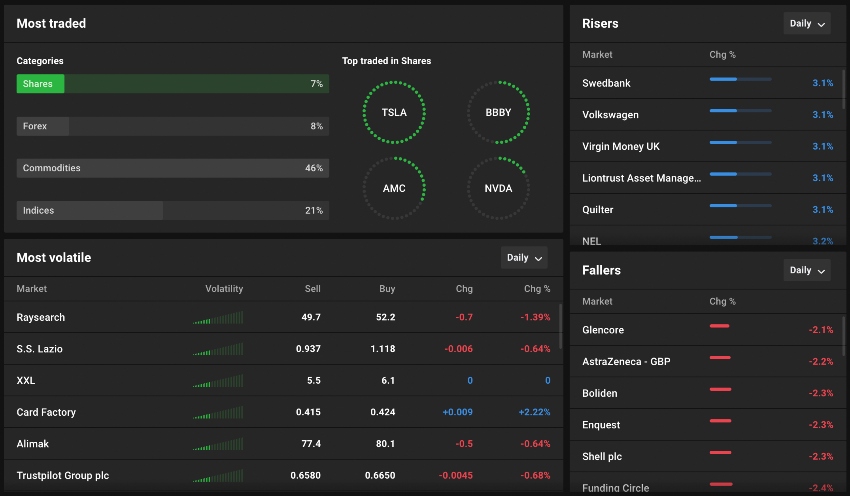The image size is (850, 496).
Task: Click Boliden red change bar in Fallers
Action: pos(720,389)
